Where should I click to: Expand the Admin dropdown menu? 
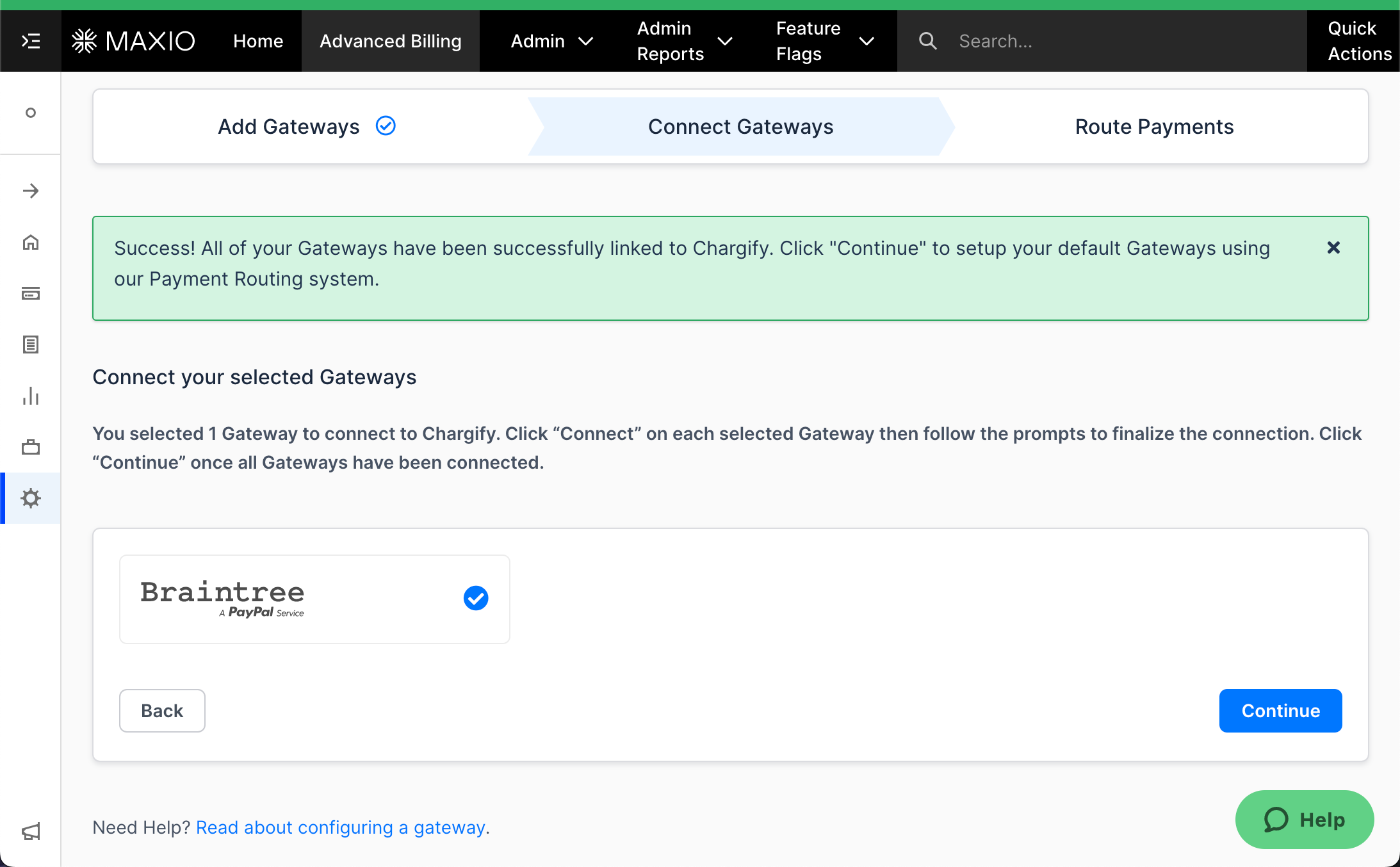(551, 41)
